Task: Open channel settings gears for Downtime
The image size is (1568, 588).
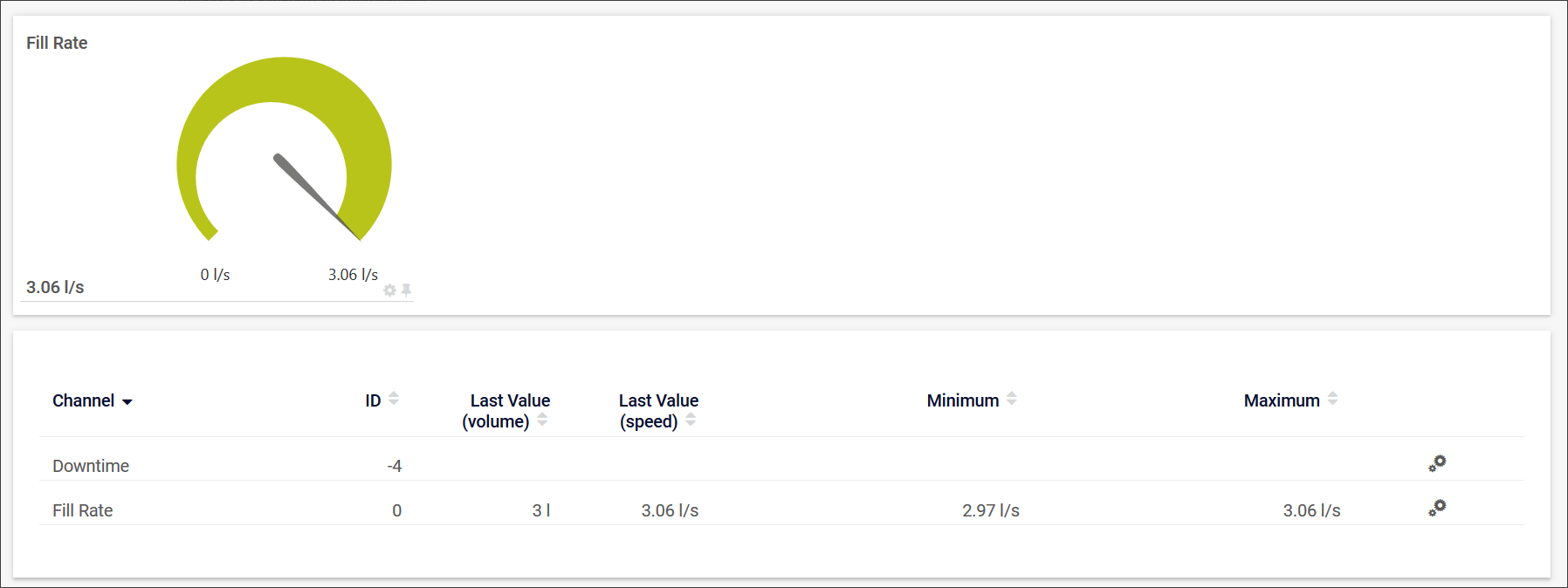Action: [x=1437, y=463]
